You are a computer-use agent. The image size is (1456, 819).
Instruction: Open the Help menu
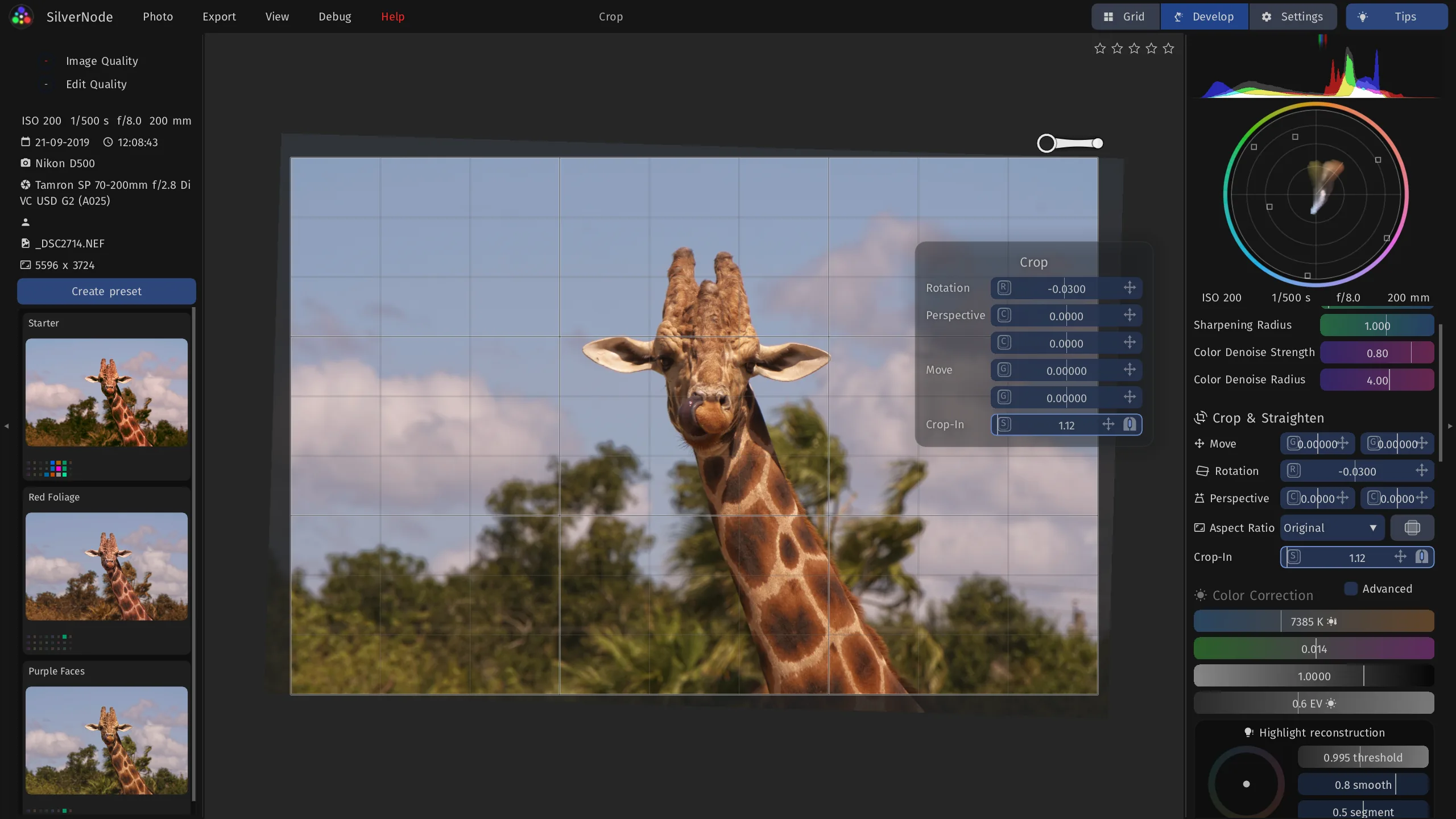pyautogui.click(x=392, y=16)
